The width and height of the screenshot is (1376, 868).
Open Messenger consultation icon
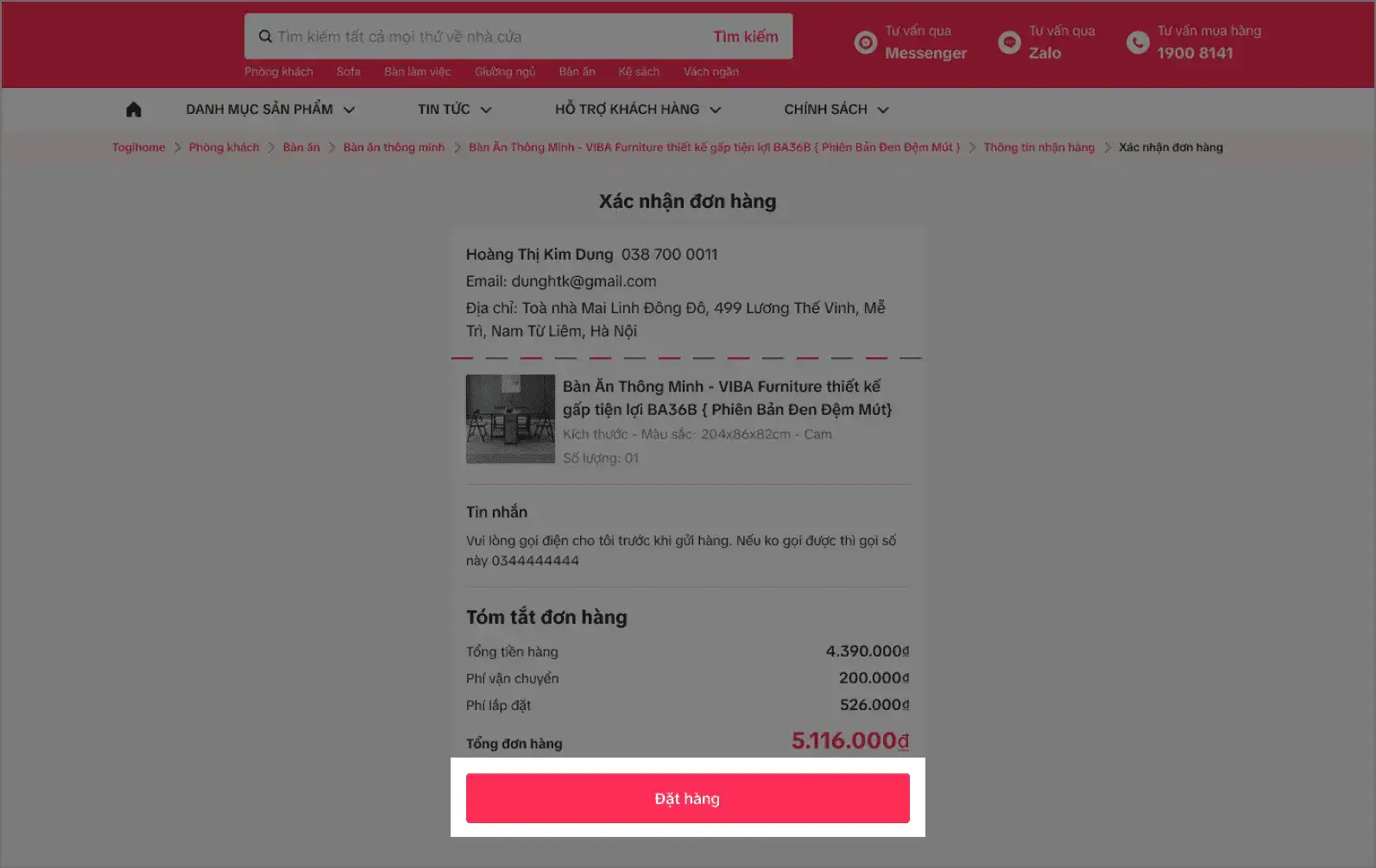point(865,42)
